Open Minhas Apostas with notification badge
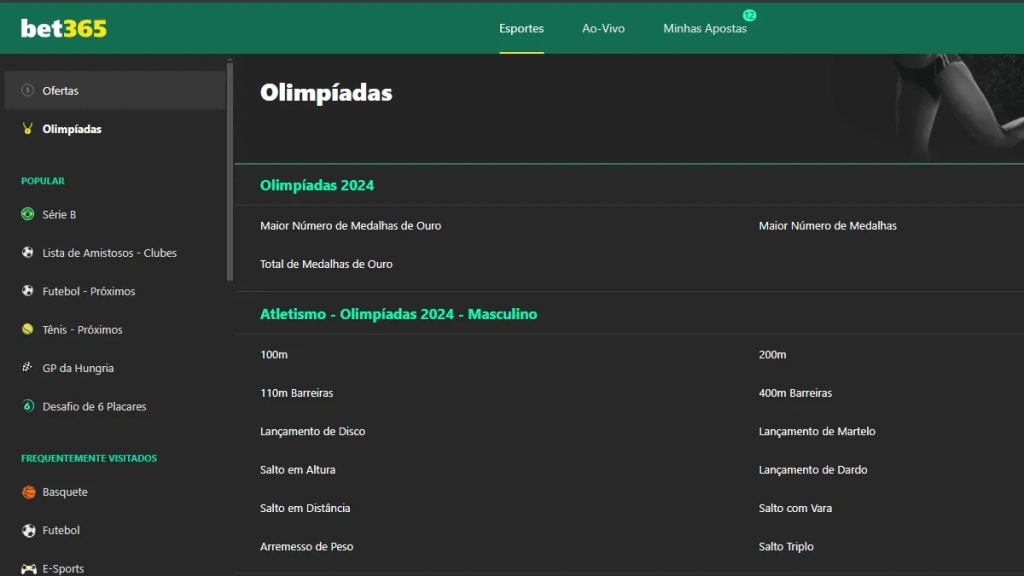Screen dimensions: 1024x576 click(704, 29)
